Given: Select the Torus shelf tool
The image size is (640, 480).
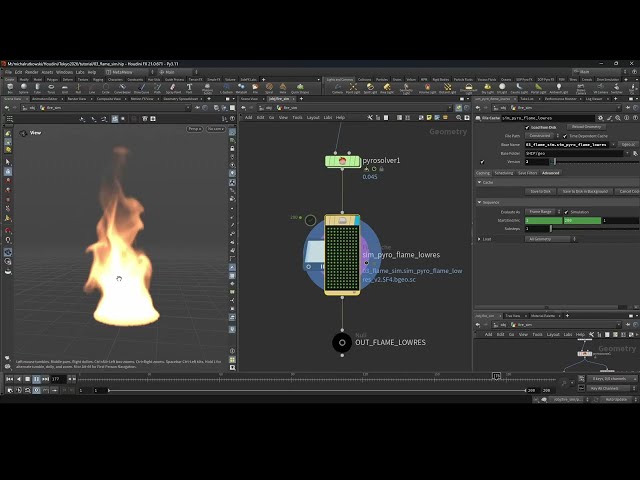Looking at the screenshot, I should 51,88.
